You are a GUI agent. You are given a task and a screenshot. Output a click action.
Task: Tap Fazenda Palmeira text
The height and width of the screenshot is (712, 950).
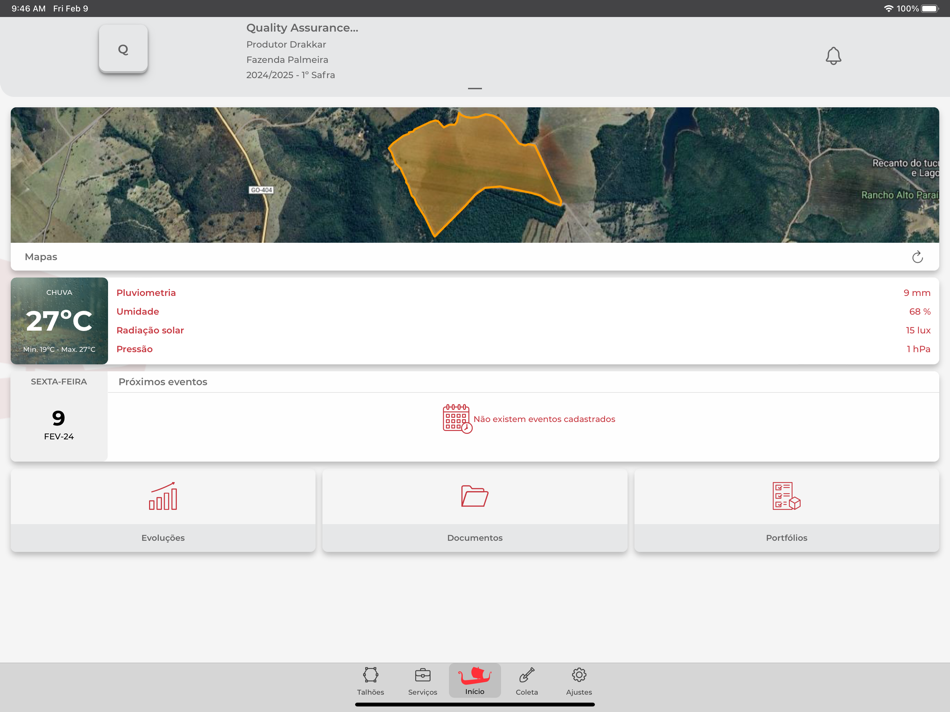[287, 59]
